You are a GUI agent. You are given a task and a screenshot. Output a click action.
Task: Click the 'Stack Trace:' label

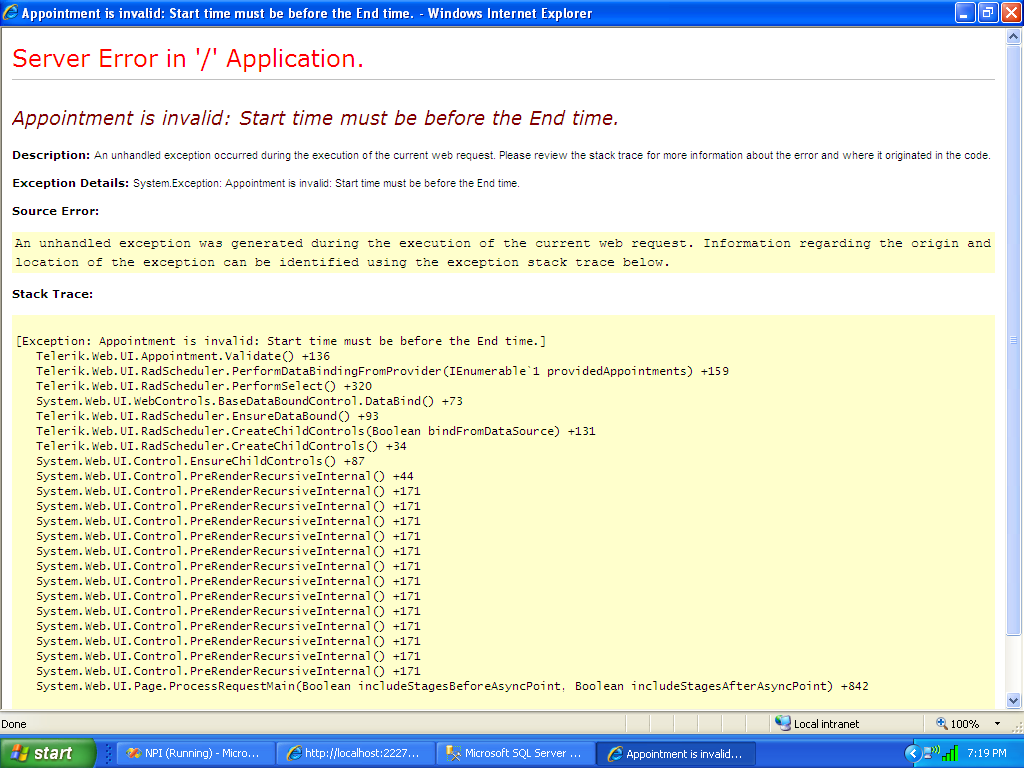(52, 294)
